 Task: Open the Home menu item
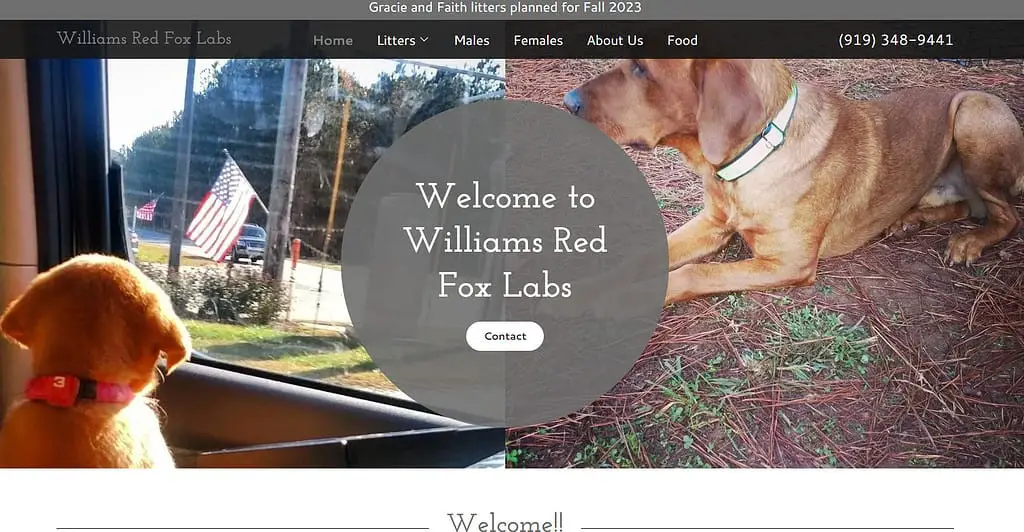pyautogui.click(x=332, y=40)
